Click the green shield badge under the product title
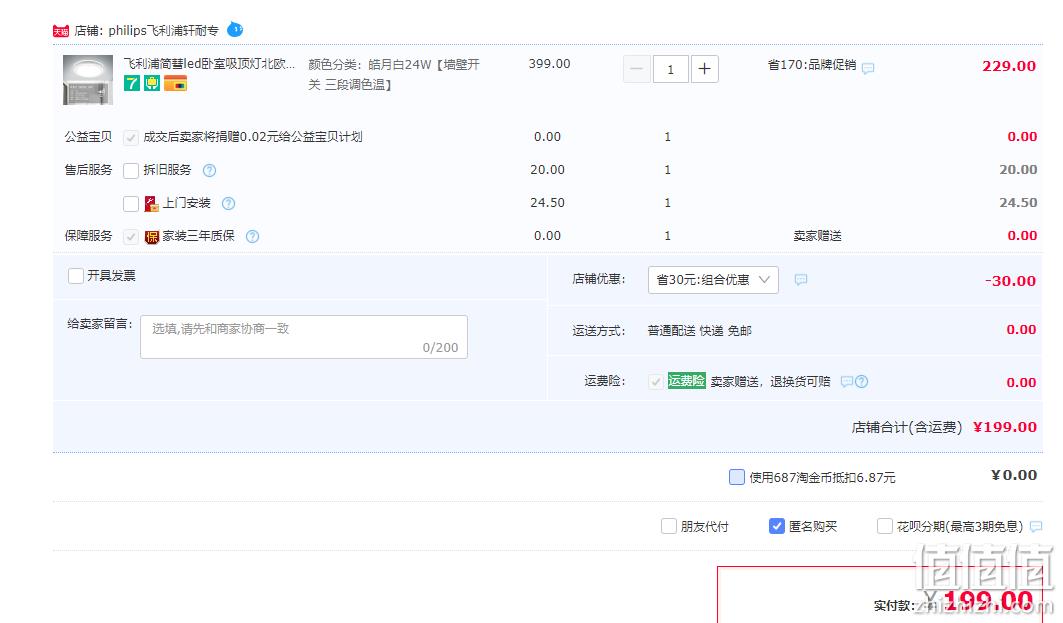1063x623 pixels. coord(152,83)
